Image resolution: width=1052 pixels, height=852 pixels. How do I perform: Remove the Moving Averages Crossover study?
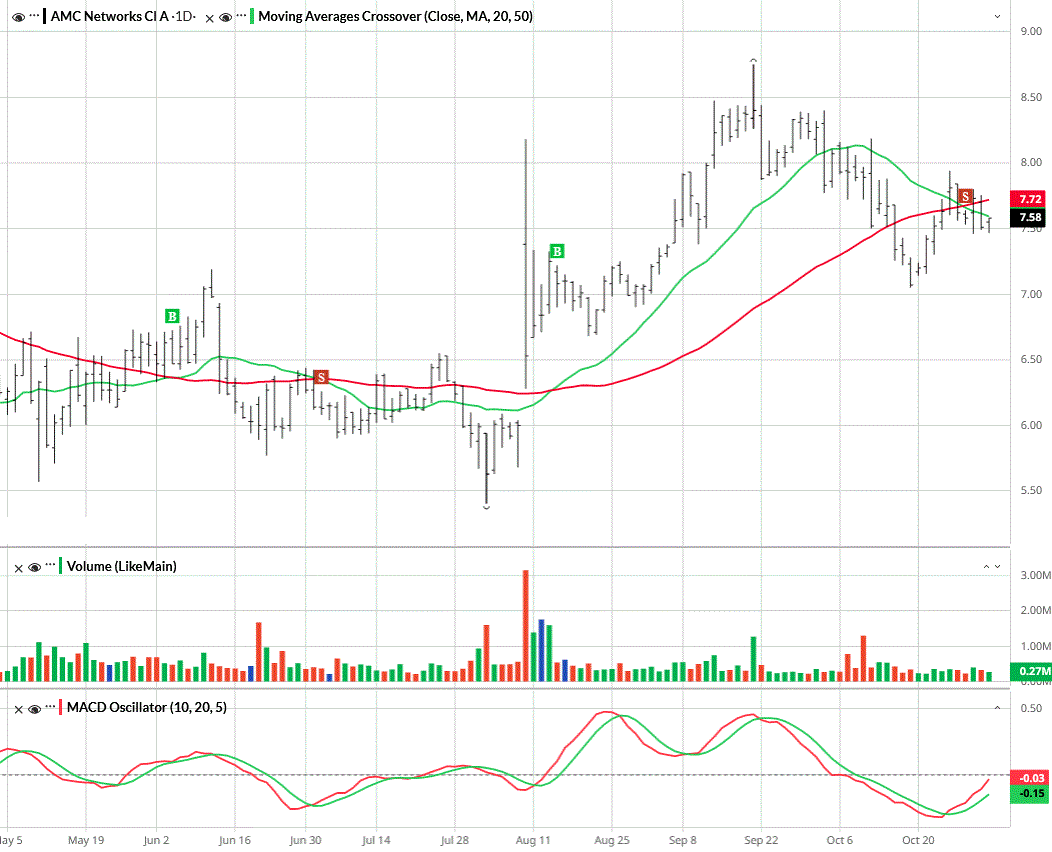[x=210, y=17]
